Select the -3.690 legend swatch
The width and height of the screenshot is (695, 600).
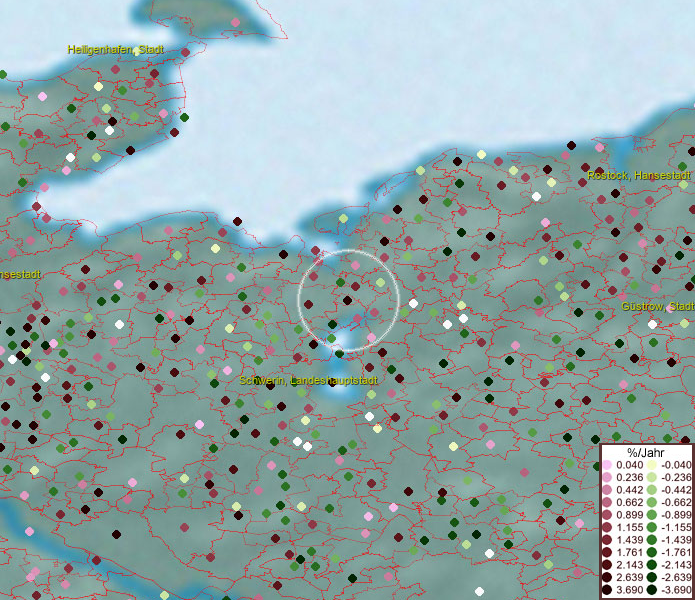tap(651, 590)
